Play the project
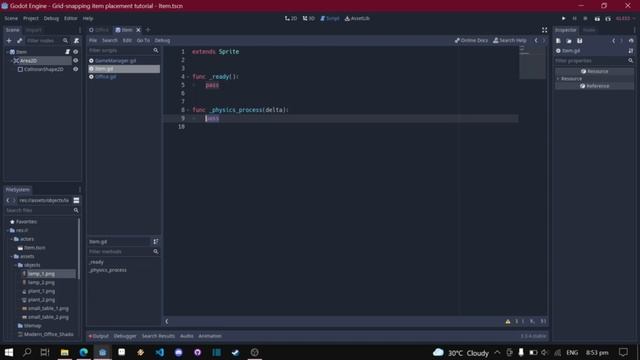 [564, 18]
